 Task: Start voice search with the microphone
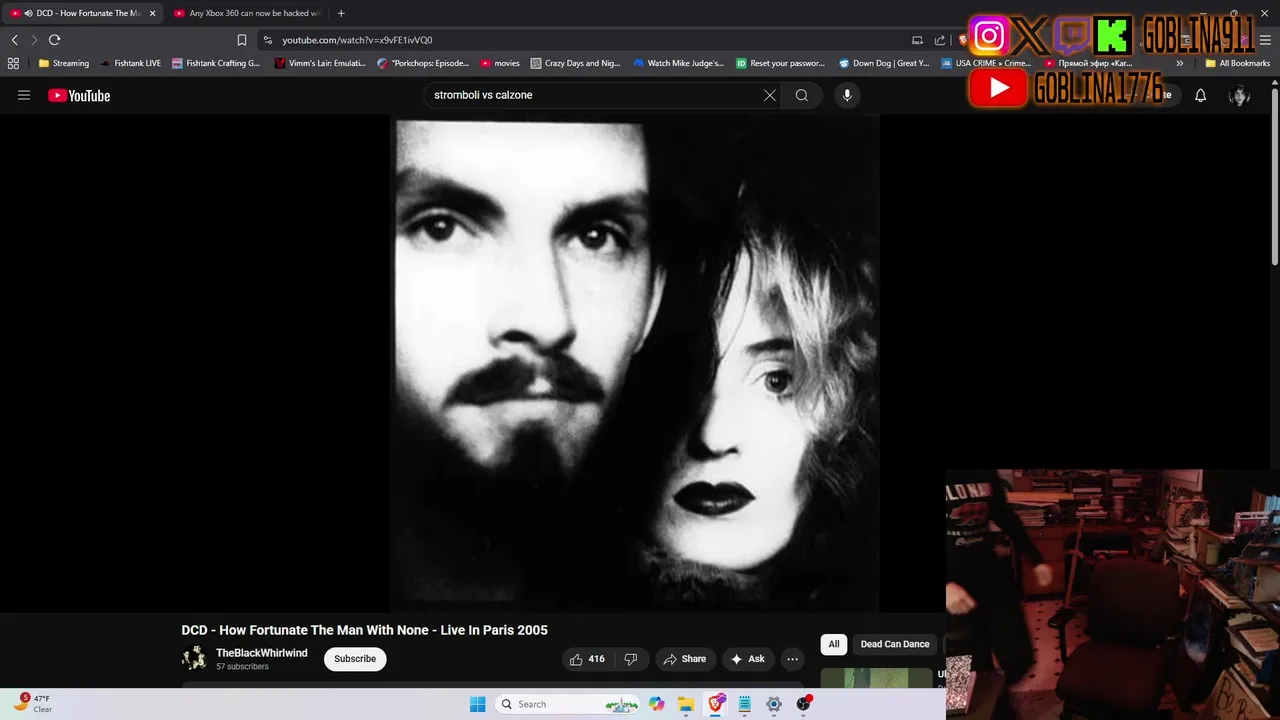coord(847,95)
